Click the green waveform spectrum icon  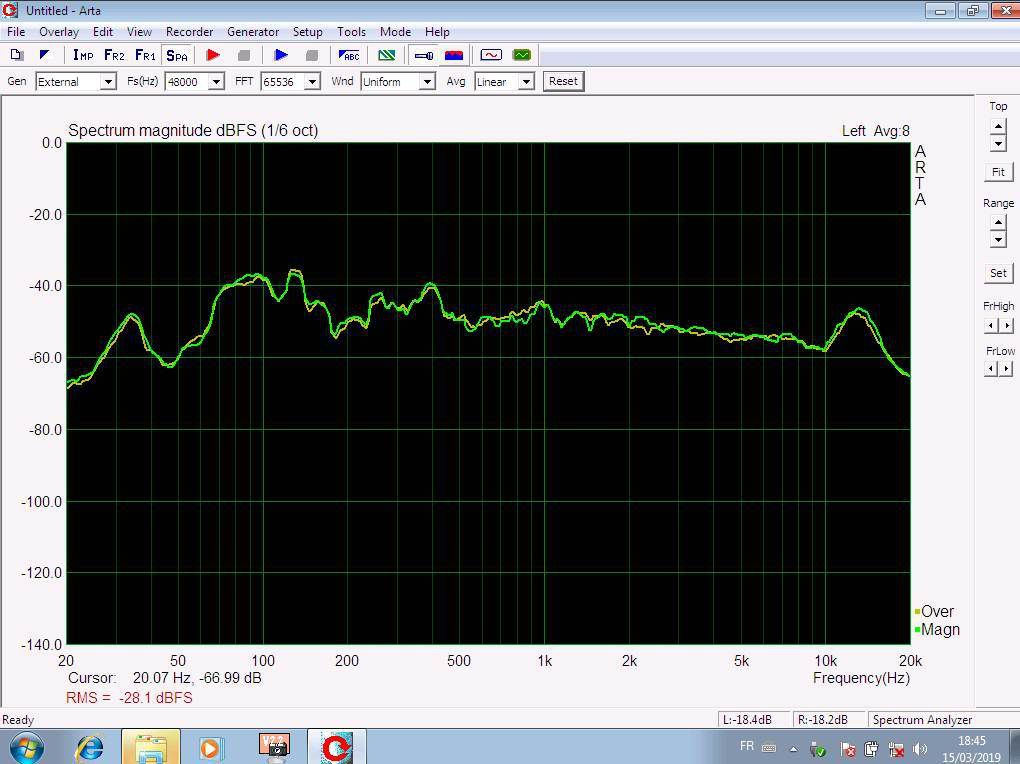tap(522, 55)
